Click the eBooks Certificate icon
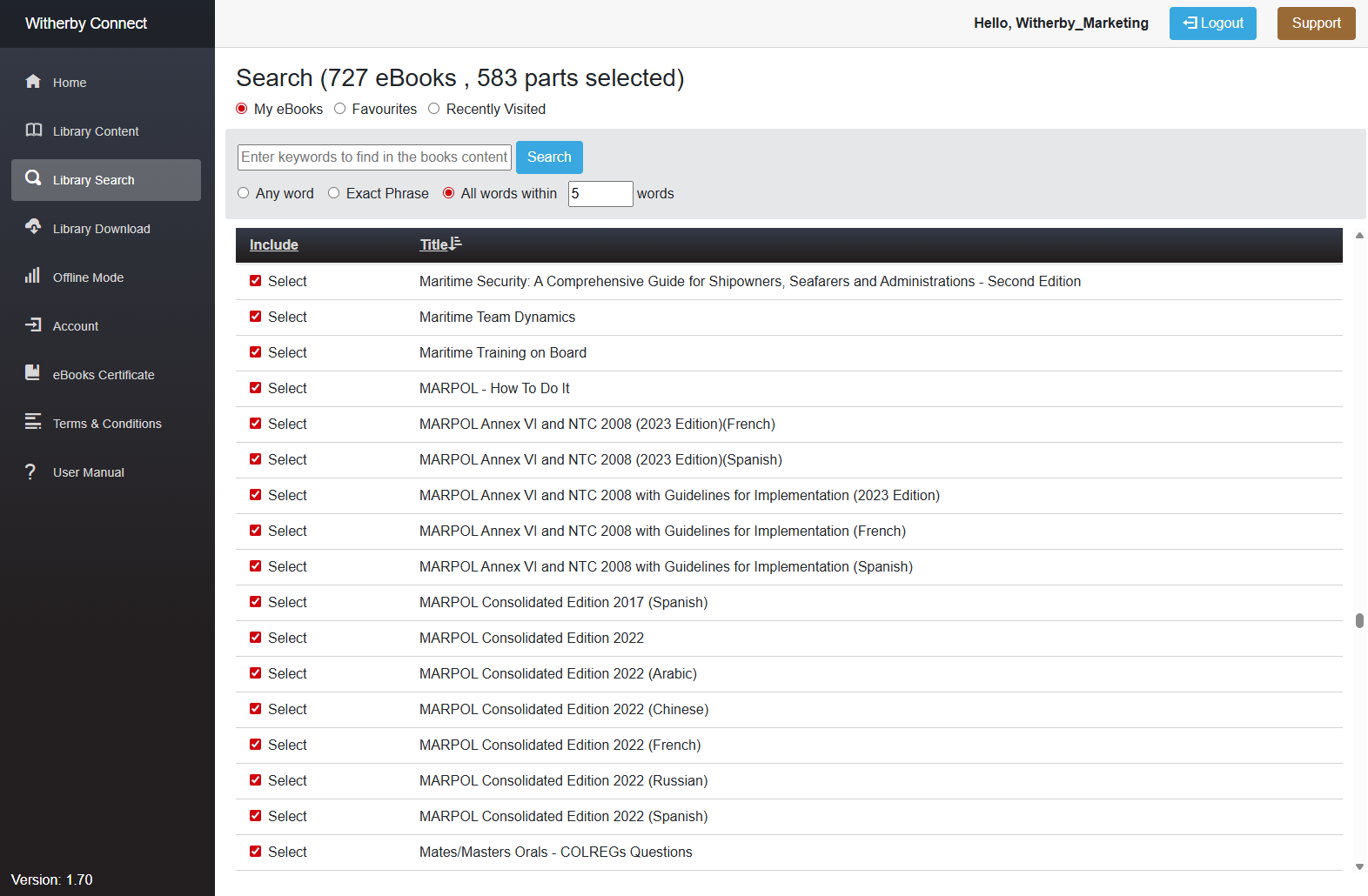 [33, 372]
